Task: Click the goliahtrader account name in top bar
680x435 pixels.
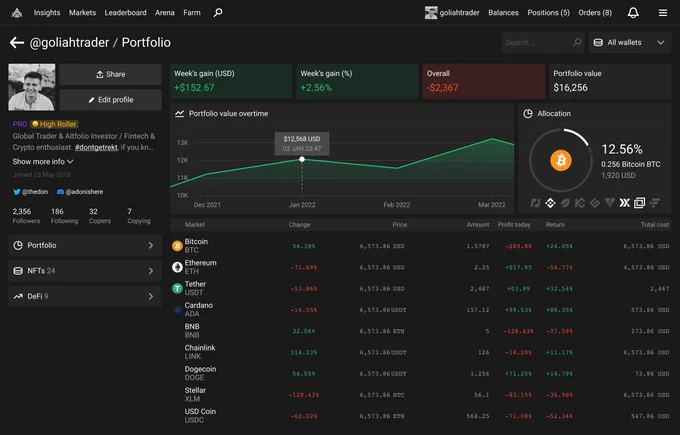Action: click(459, 13)
